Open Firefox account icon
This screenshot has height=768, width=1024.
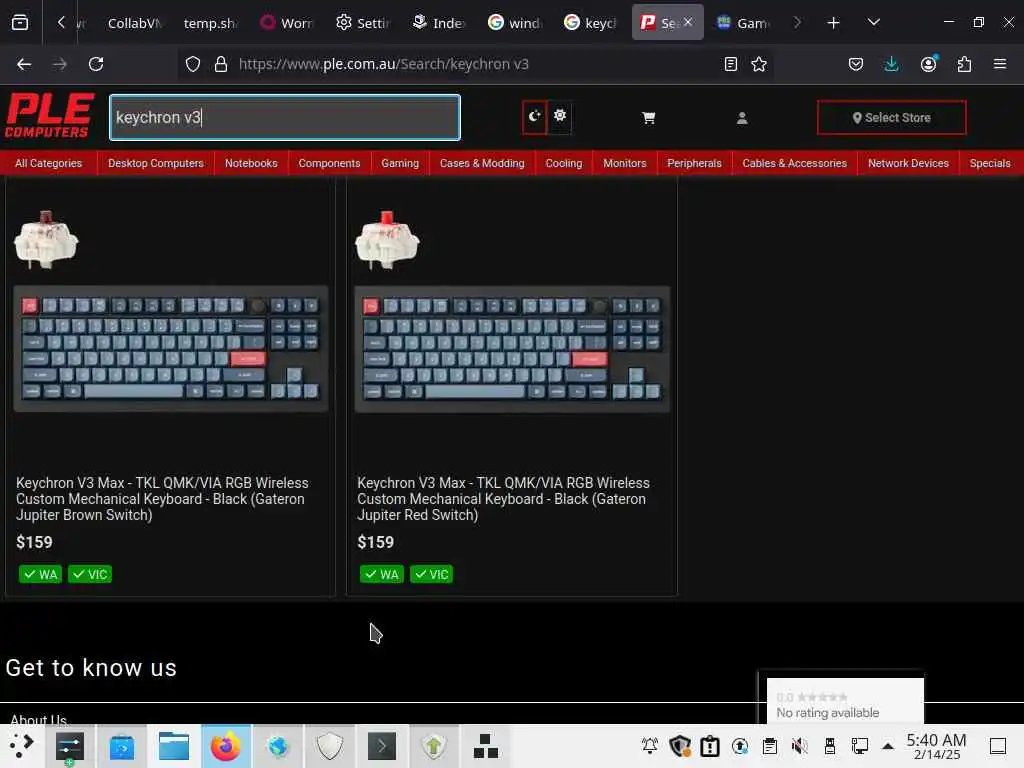928,64
